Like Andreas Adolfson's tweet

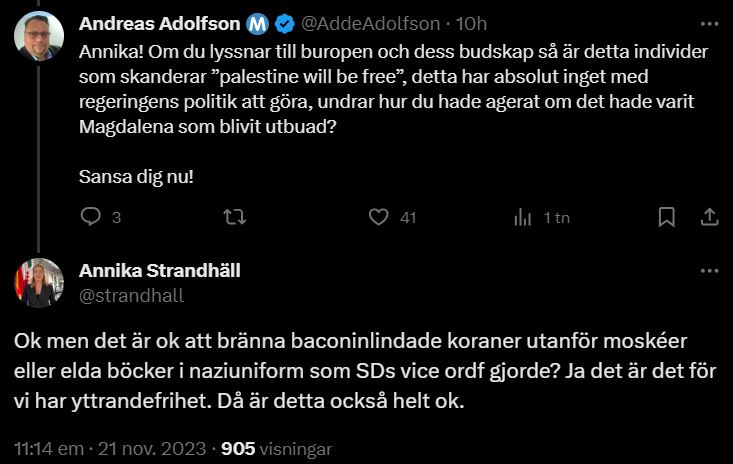pos(378,217)
